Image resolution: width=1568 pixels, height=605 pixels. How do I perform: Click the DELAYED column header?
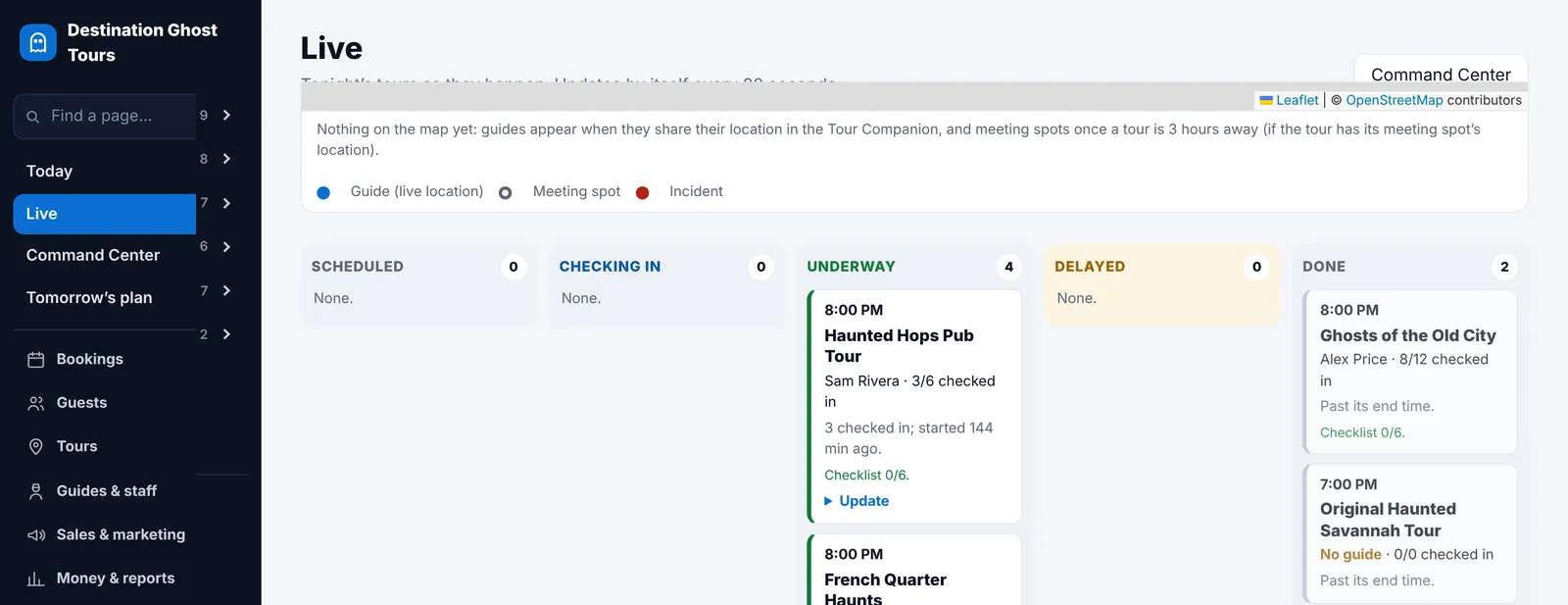point(1090,267)
